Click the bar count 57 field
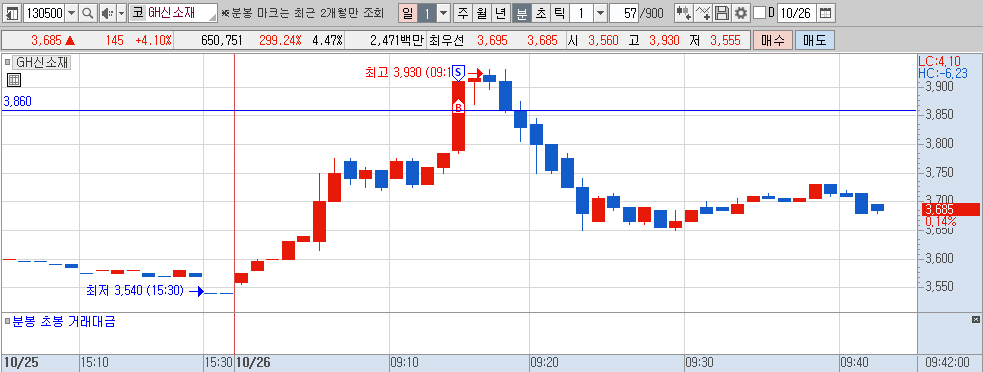The height and width of the screenshot is (372, 983). (623, 13)
